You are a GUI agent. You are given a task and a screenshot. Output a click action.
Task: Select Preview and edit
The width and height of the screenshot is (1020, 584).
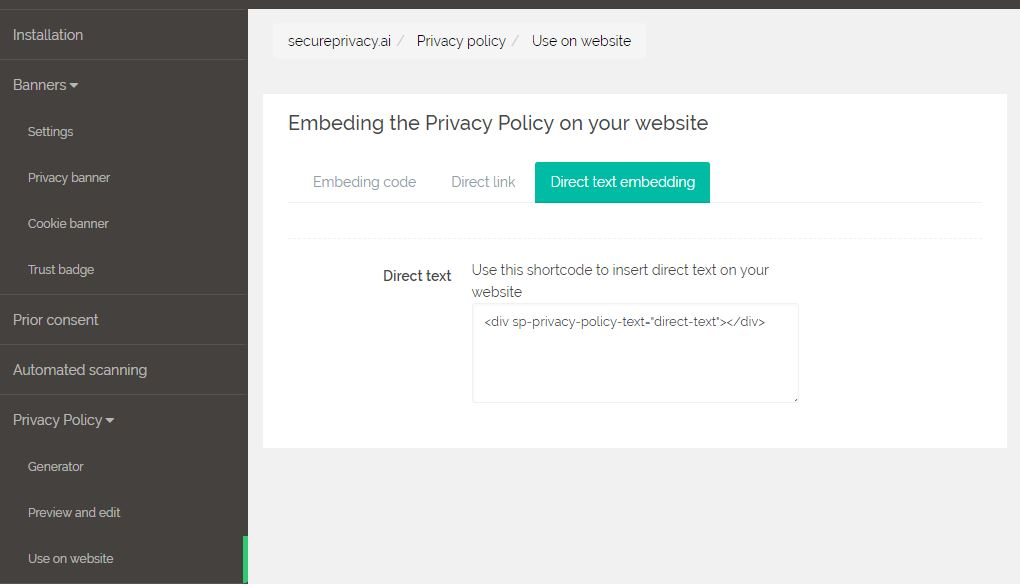pos(72,512)
